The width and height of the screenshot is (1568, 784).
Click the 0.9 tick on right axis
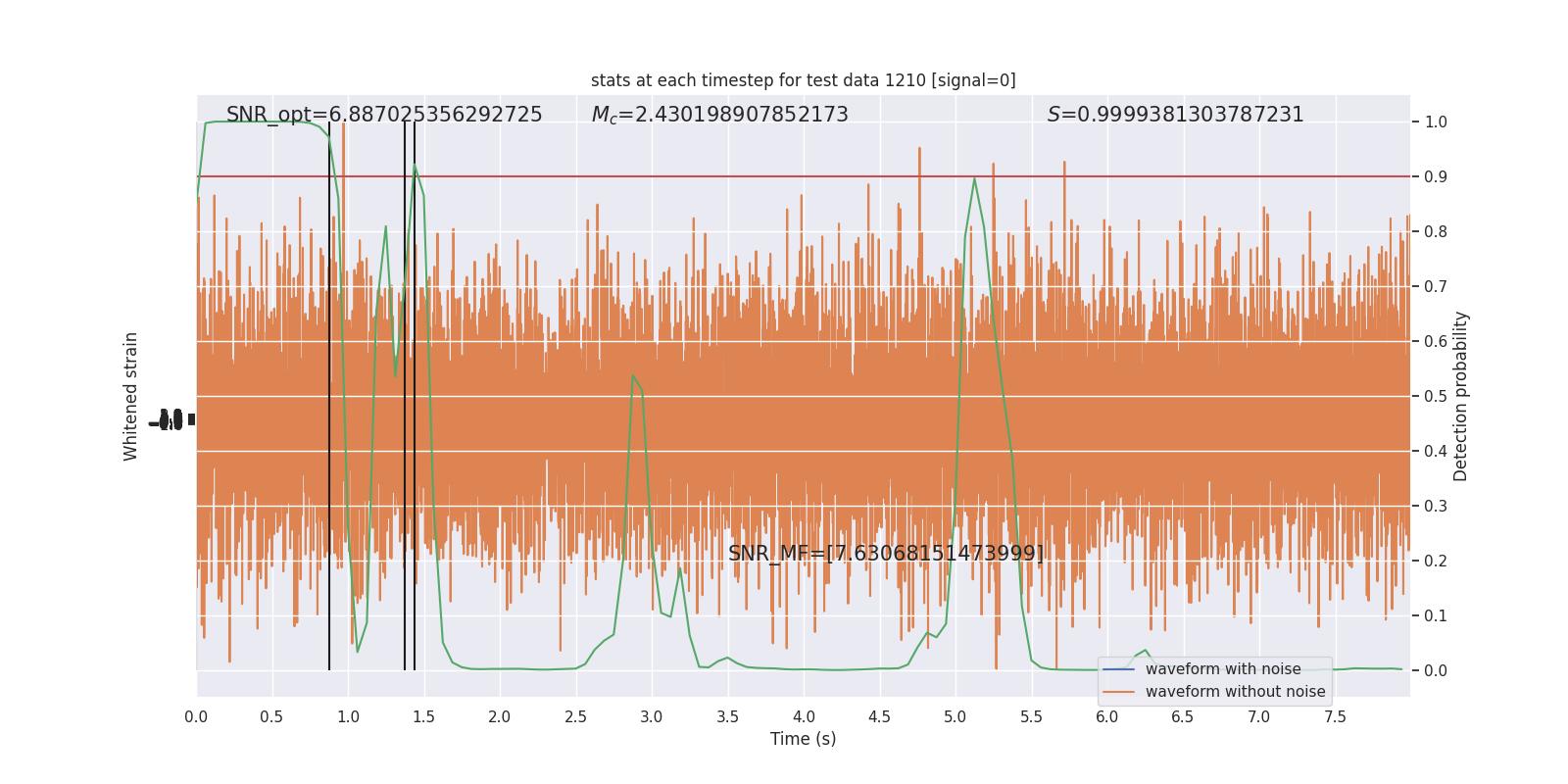coord(1436,177)
